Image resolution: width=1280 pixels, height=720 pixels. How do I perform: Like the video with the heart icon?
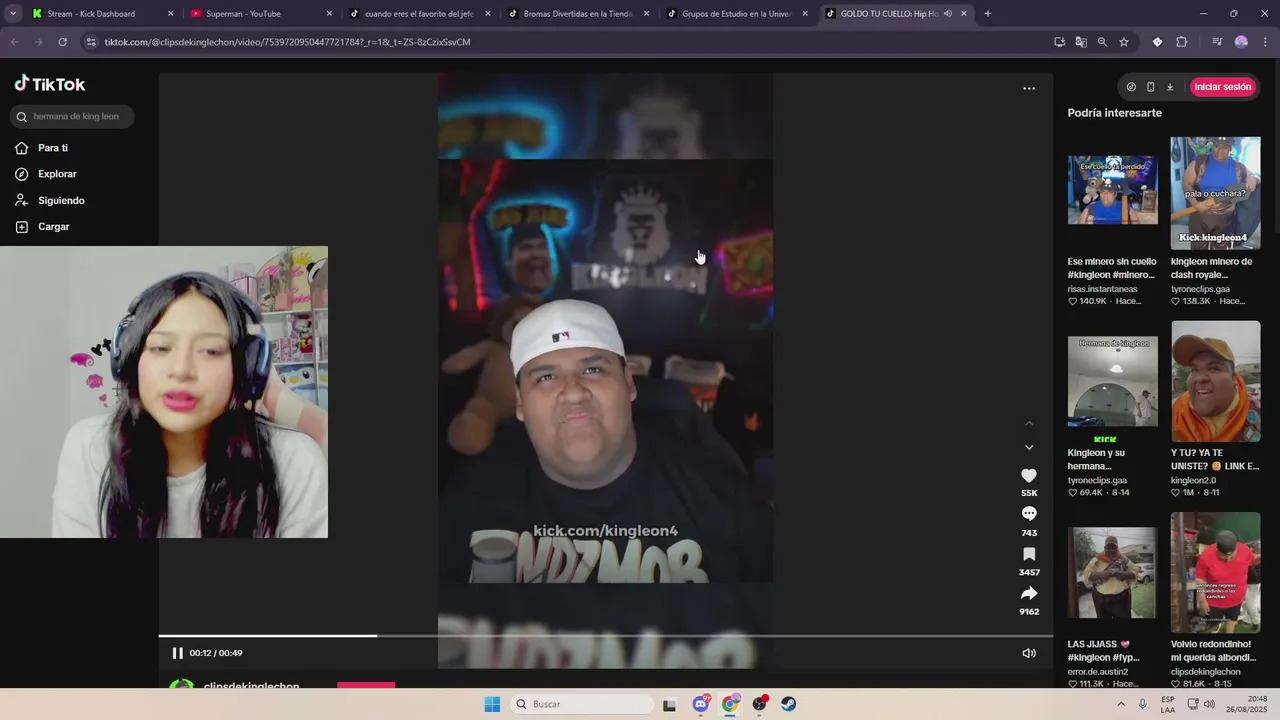pos(1029,476)
